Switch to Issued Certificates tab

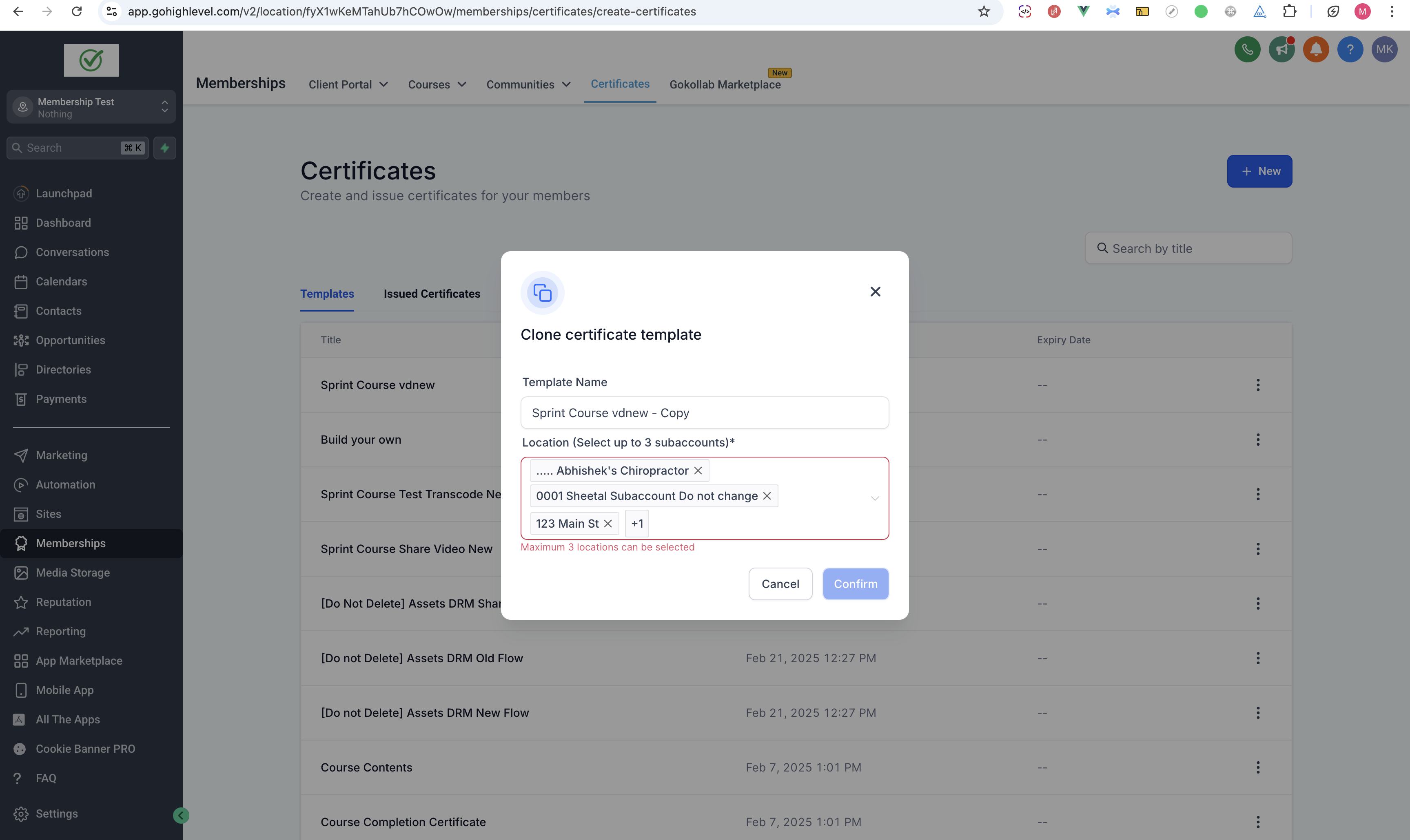coord(432,294)
